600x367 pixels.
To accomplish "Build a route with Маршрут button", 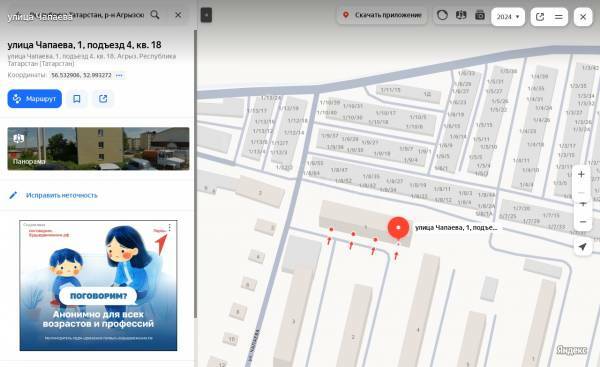I will click(x=34, y=99).
